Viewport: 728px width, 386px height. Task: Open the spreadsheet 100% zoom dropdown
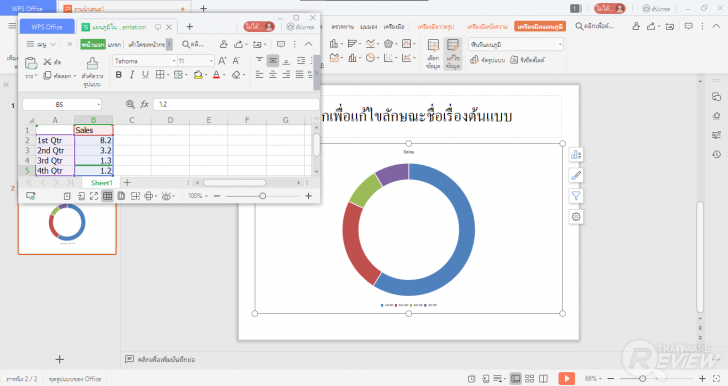pos(198,196)
